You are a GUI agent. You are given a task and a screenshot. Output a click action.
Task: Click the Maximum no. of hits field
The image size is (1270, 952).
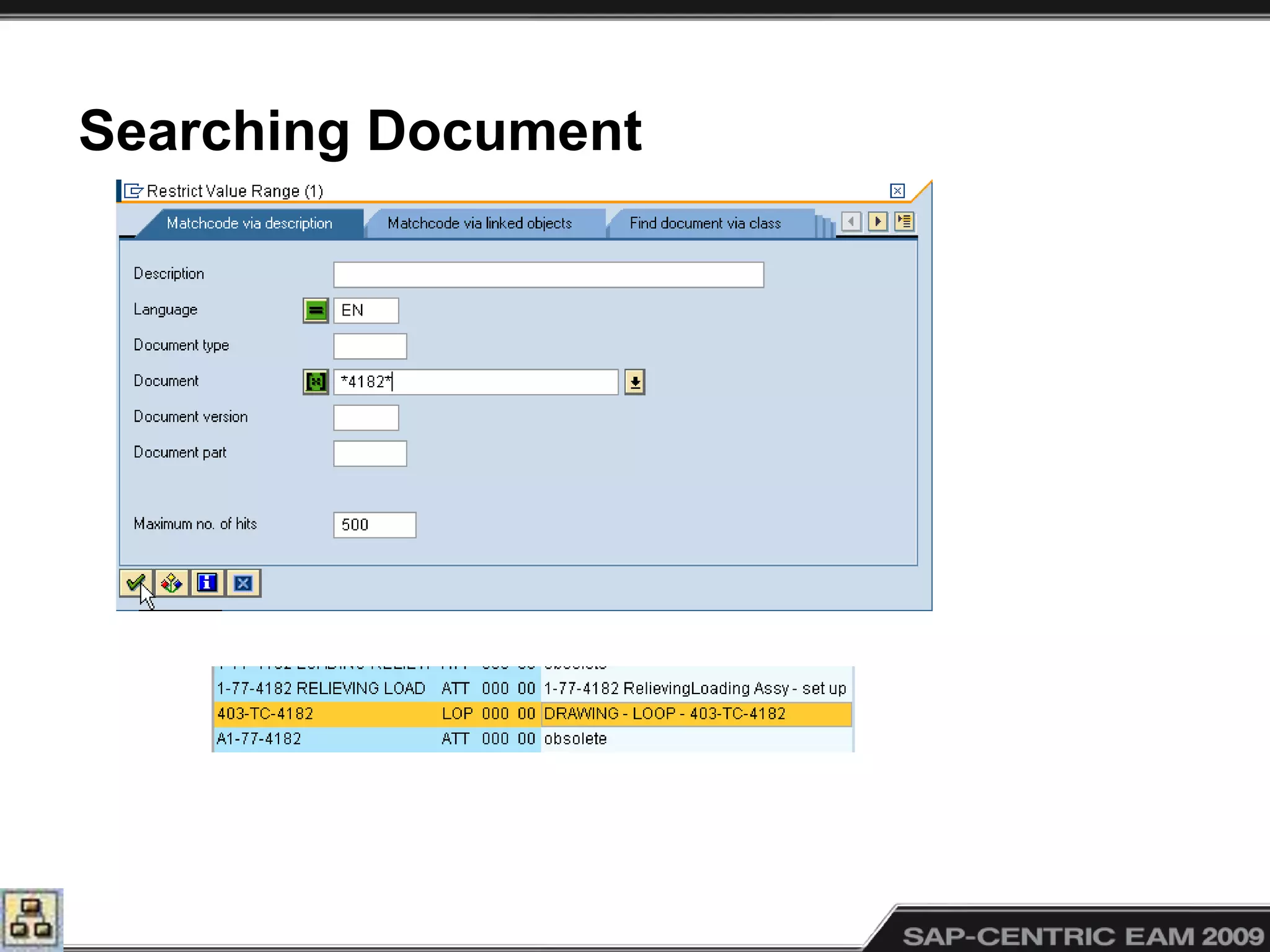pos(375,525)
